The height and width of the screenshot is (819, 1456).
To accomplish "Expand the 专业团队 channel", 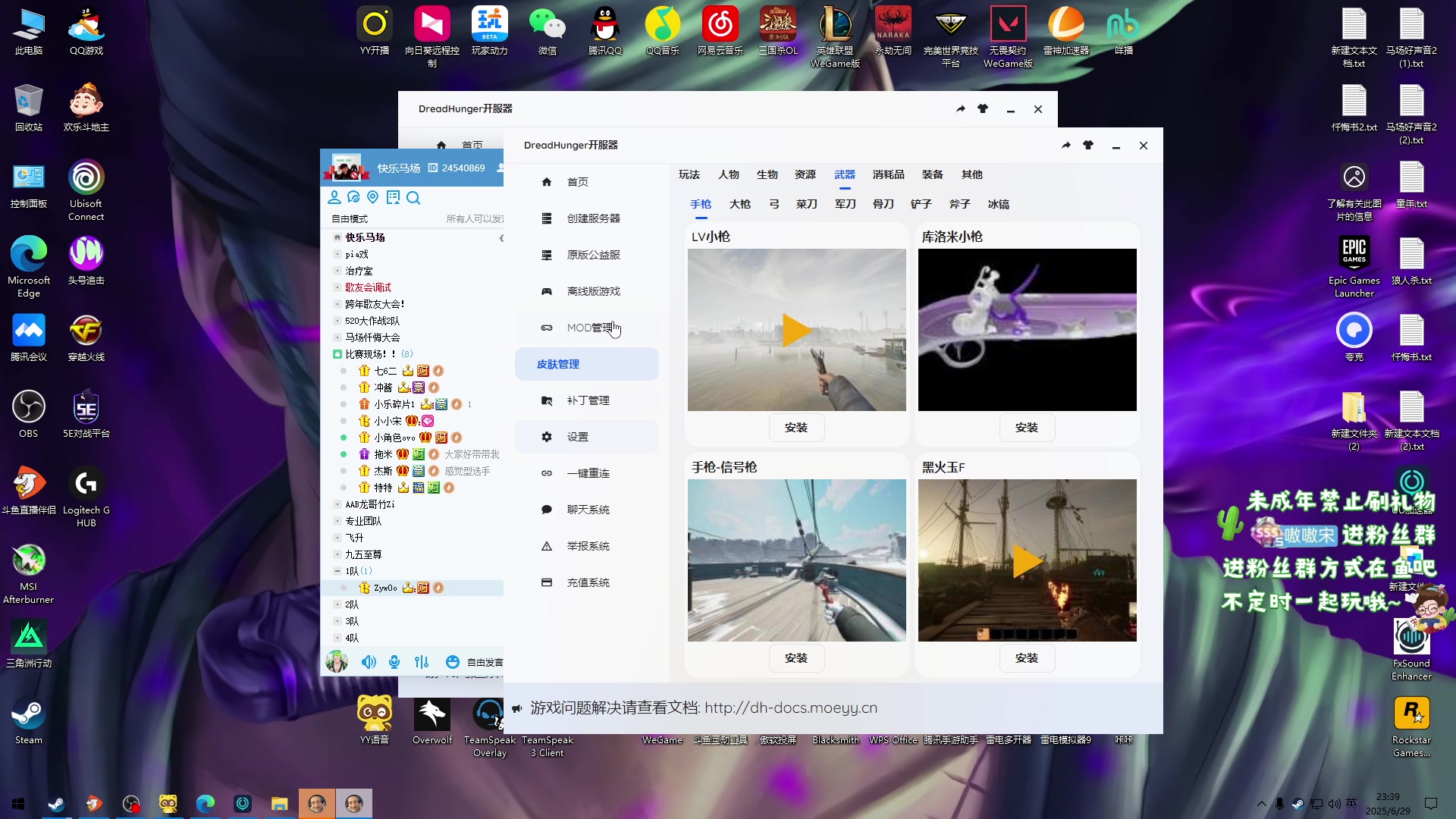I will pyautogui.click(x=337, y=521).
